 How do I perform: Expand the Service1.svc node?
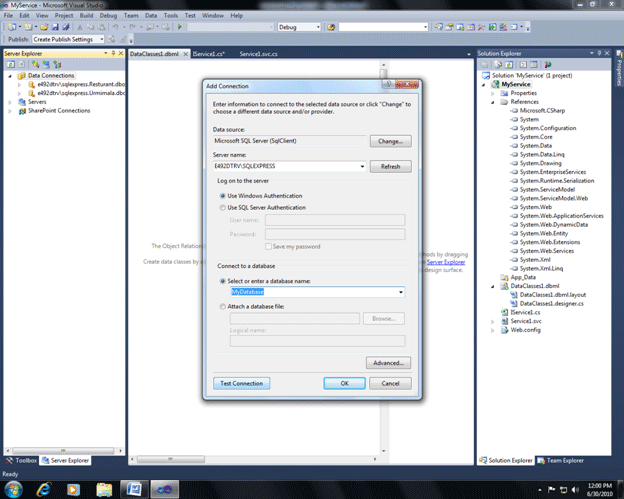coord(493,321)
